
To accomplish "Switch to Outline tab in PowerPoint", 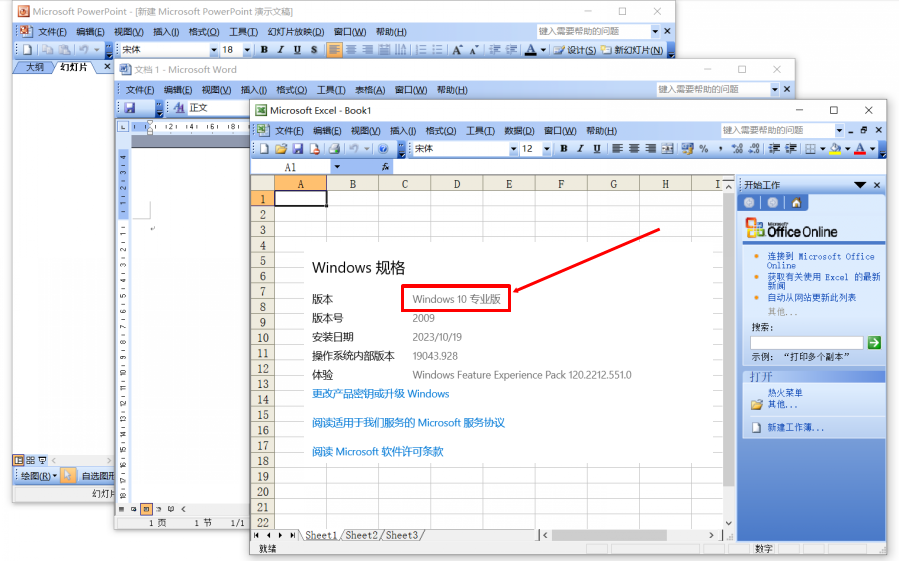I will [35, 67].
